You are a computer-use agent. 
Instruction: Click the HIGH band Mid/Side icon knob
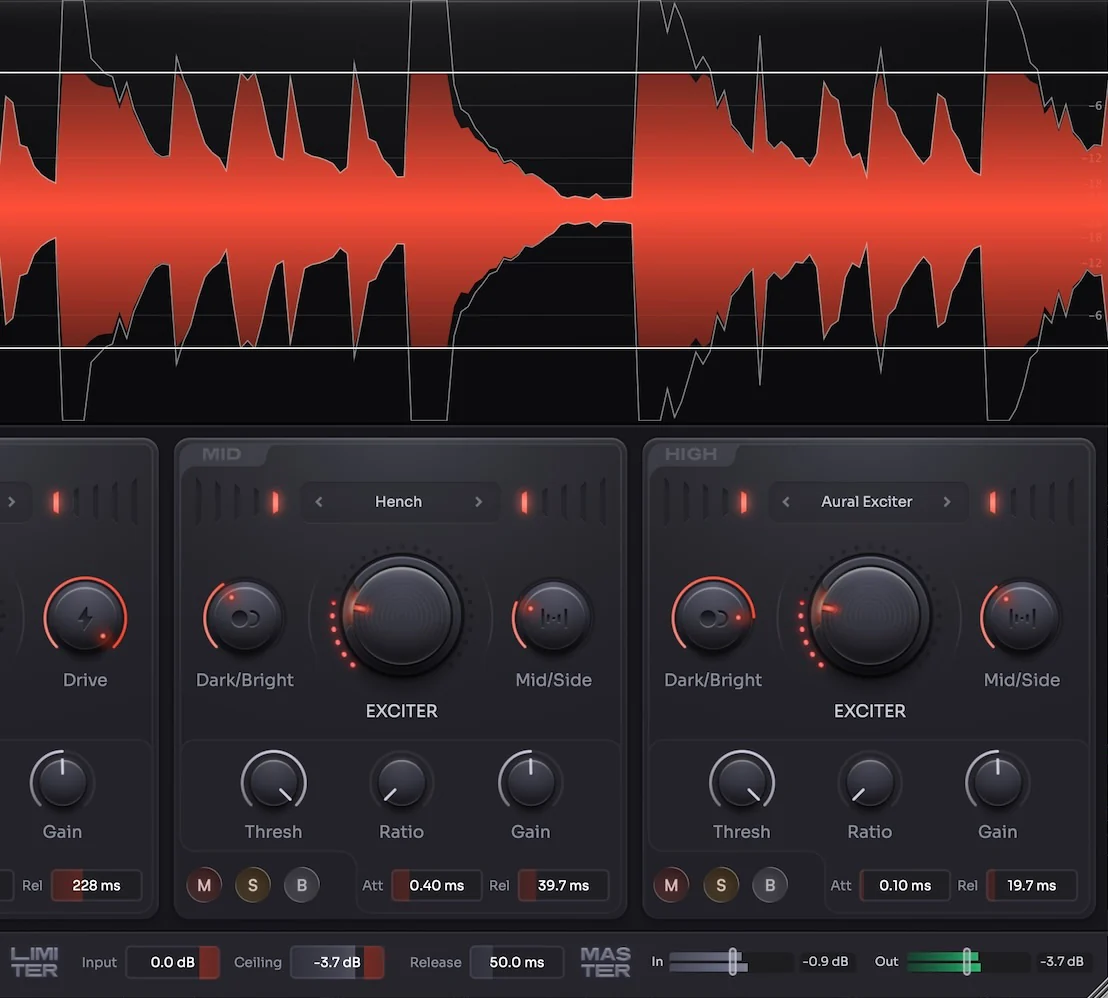coord(1022,616)
